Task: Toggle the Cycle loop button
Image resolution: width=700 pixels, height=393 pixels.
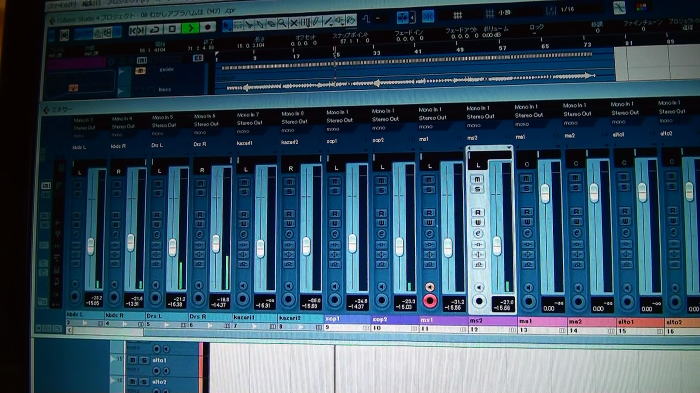Action: [x=155, y=30]
